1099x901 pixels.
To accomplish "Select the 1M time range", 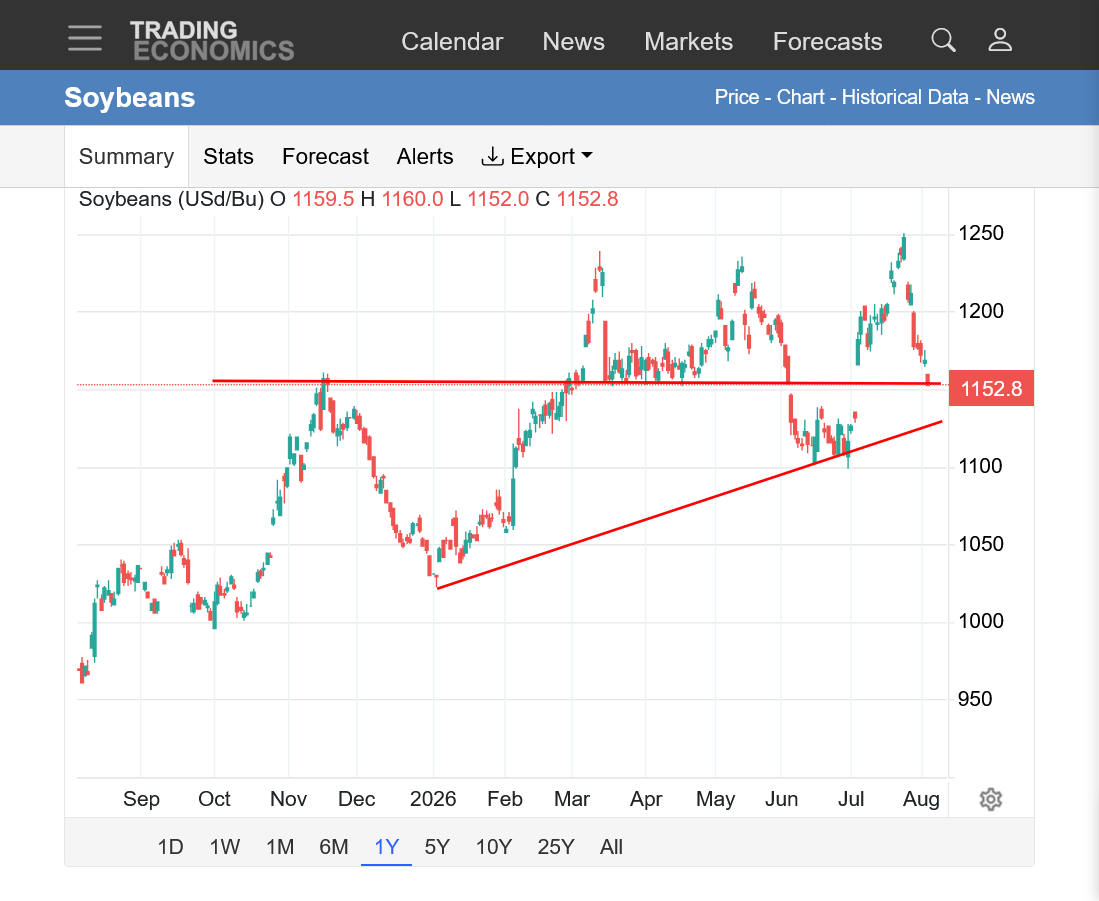I will point(280,847).
